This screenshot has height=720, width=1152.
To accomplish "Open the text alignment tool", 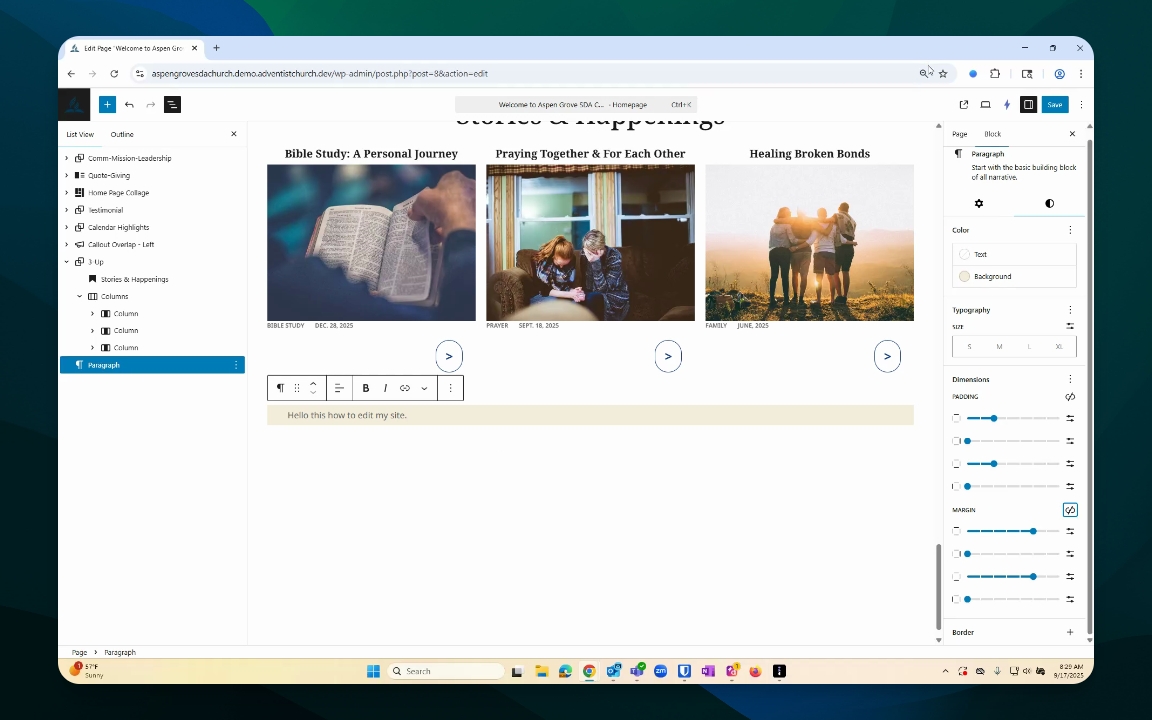I will tap(339, 388).
